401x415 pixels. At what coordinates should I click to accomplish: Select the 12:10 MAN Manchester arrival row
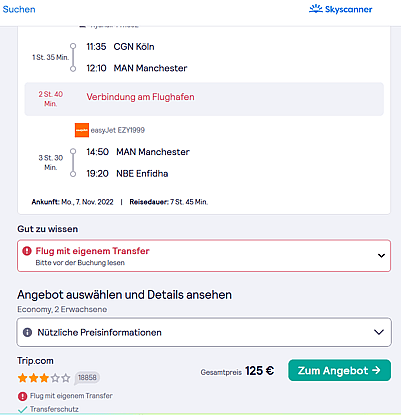coord(137,68)
